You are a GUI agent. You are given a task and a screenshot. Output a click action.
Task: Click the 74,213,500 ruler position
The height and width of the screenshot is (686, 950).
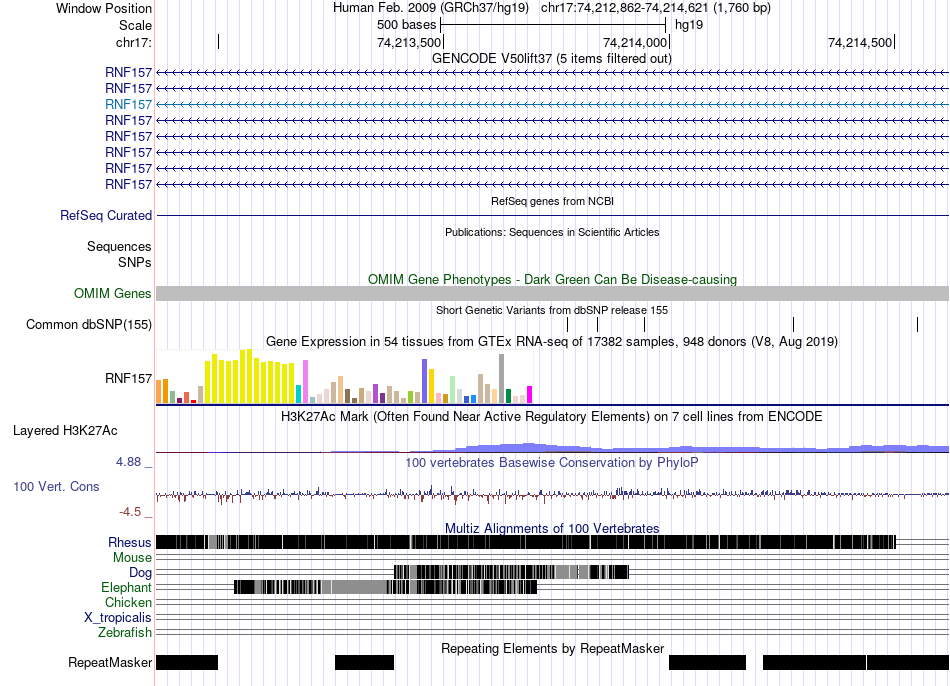coord(409,42)
